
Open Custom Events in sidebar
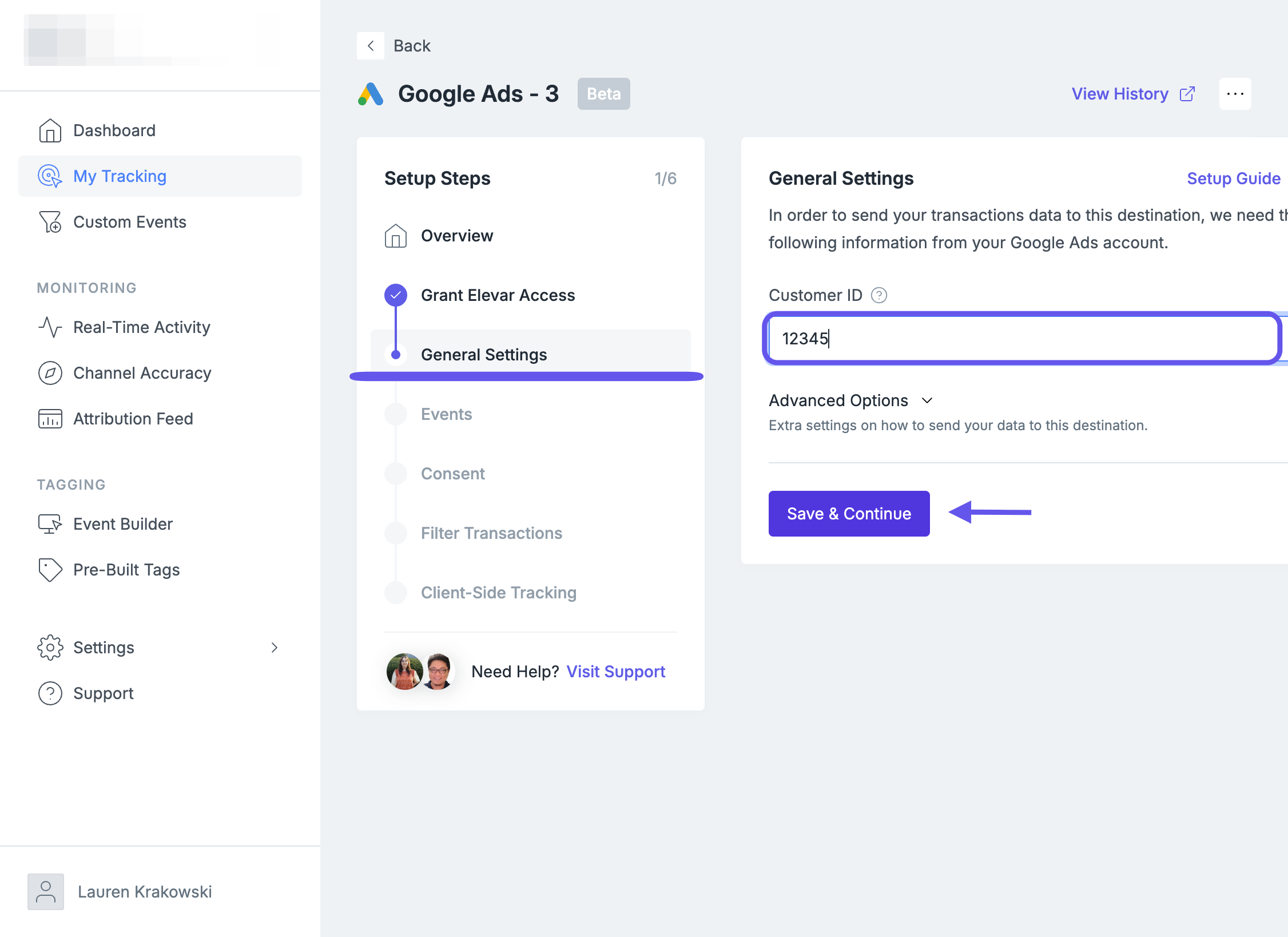[x=160, y=222]
